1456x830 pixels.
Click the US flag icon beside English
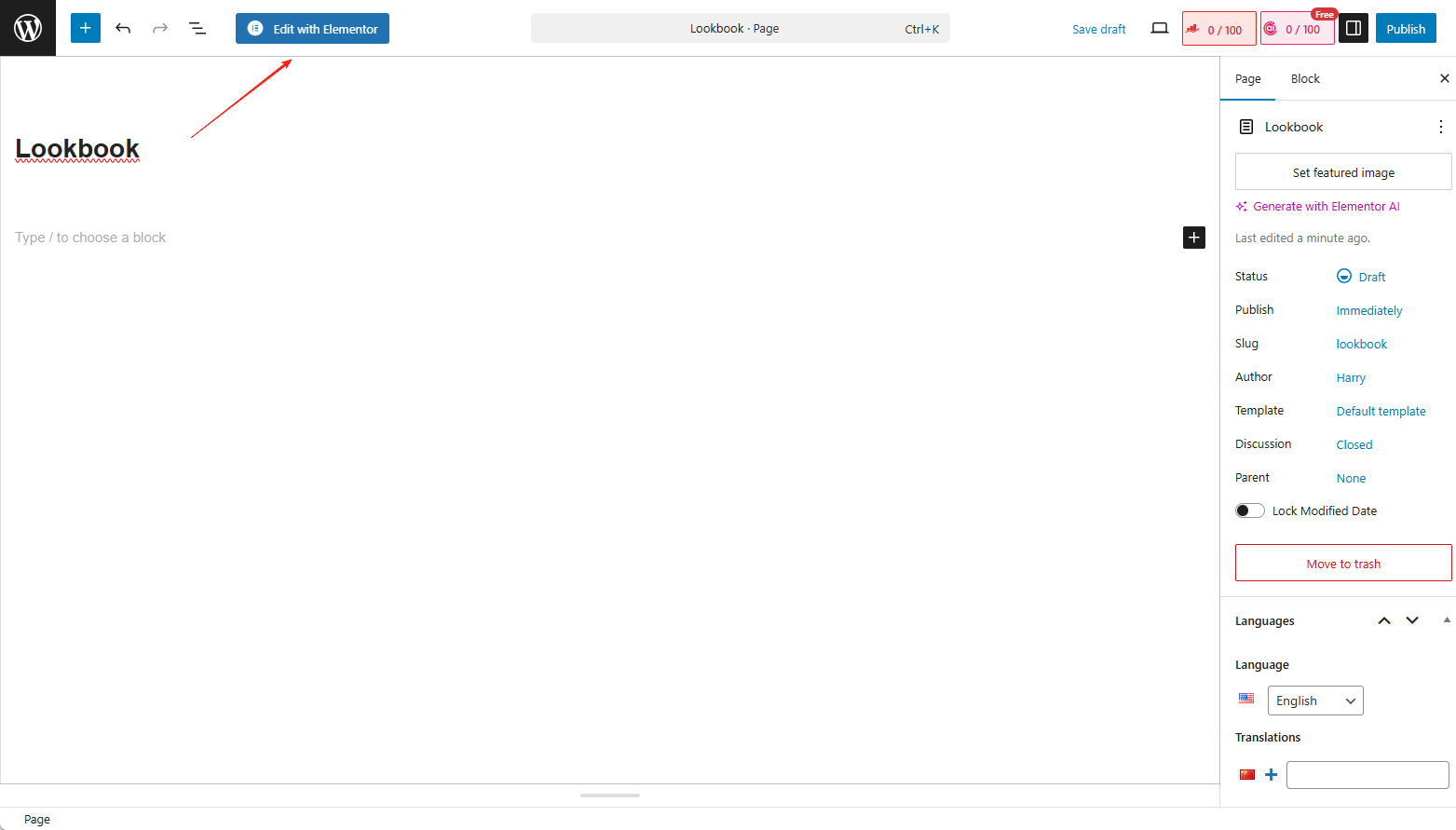coord(1246,699)
